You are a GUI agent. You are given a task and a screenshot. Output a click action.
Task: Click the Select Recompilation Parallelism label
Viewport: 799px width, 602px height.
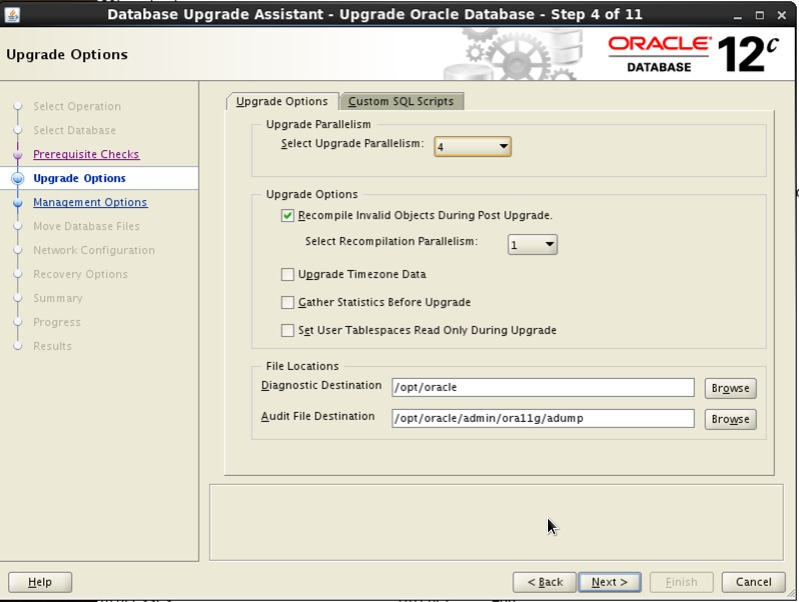[x=391, y=241]
